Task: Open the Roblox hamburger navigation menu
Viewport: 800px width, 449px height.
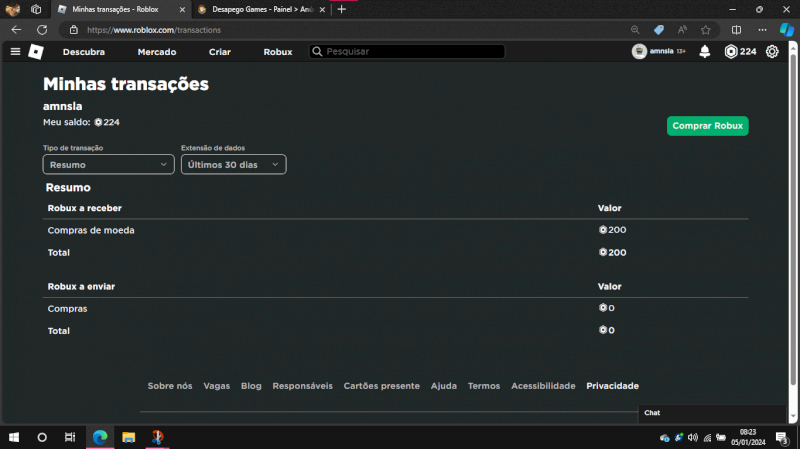Action: click(15, 51)
